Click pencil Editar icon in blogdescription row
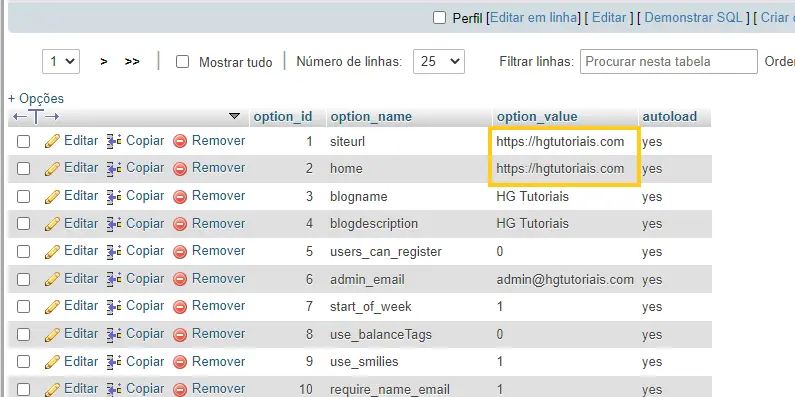Viewport: 795px width, 397px height. 52,224
